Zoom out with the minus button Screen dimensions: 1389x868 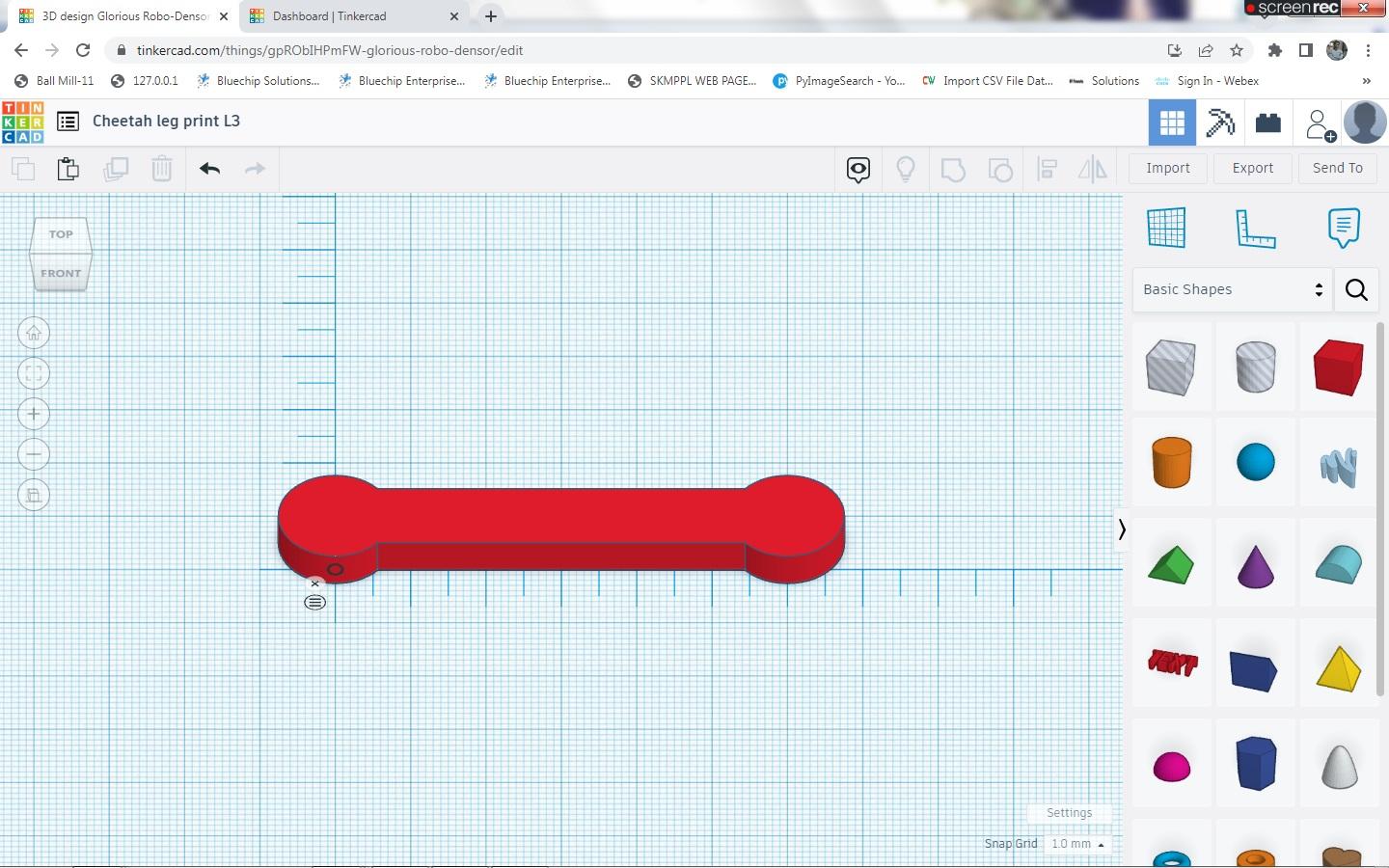pos(34,454)
